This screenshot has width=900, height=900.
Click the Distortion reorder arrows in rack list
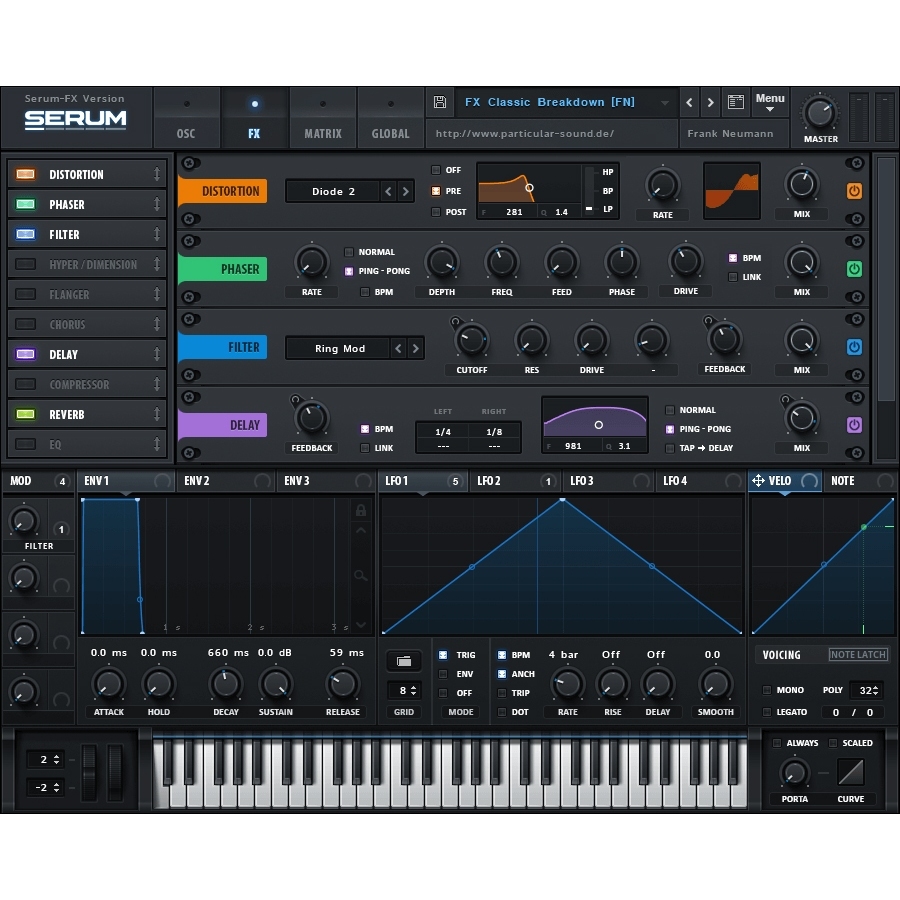pos(157,174)
